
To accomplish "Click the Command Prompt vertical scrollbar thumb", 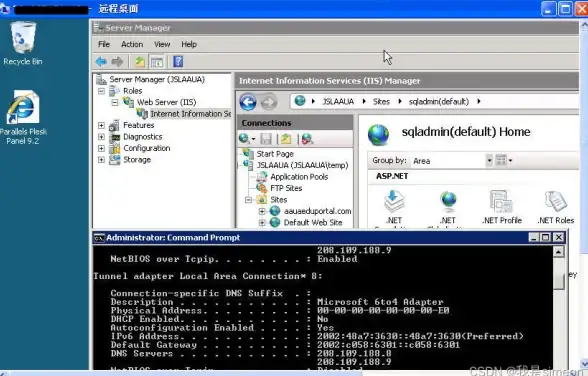I will click(x=559, y=281).
